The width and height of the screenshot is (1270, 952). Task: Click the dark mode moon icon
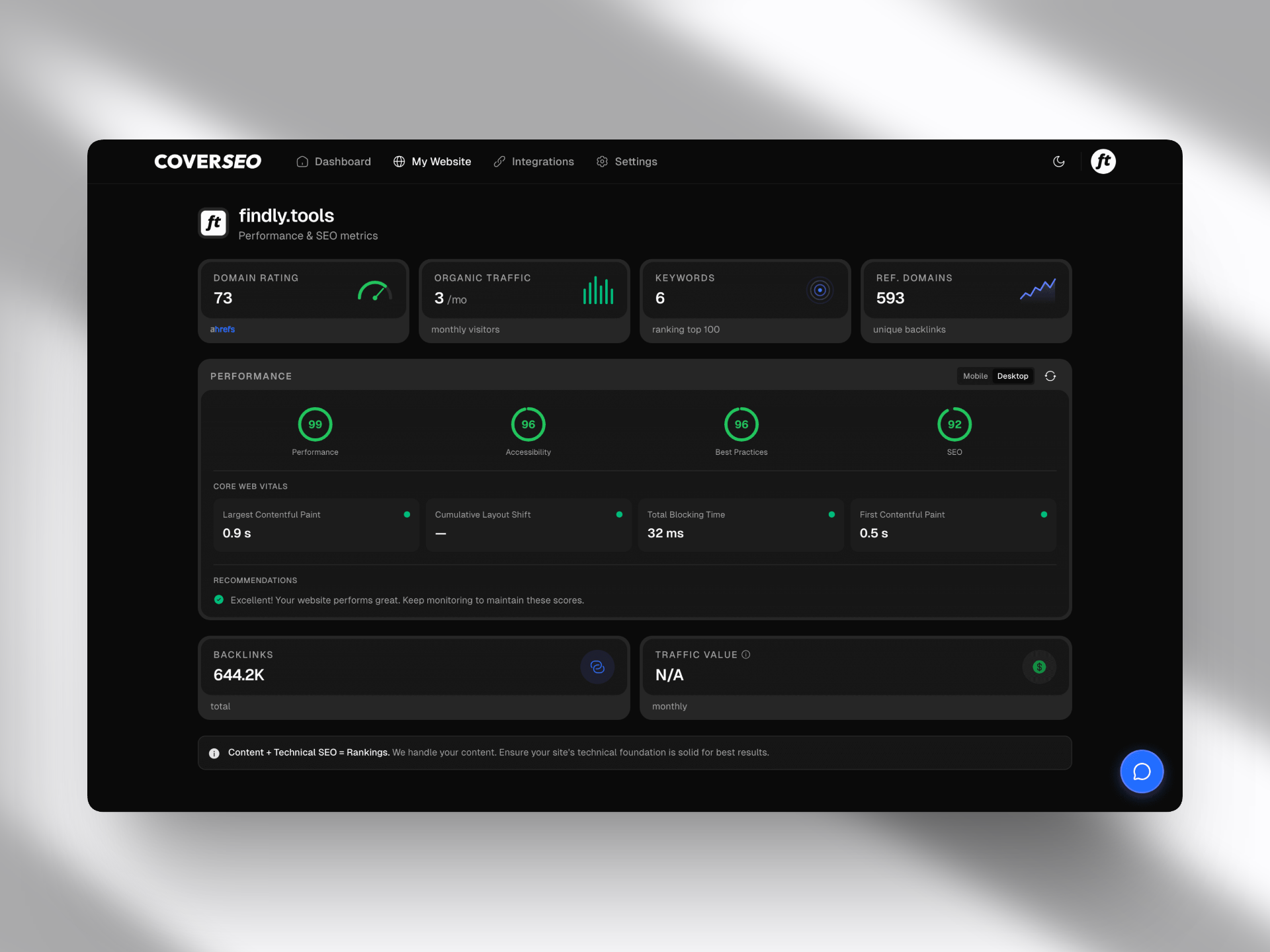(x=1059, y=161)
